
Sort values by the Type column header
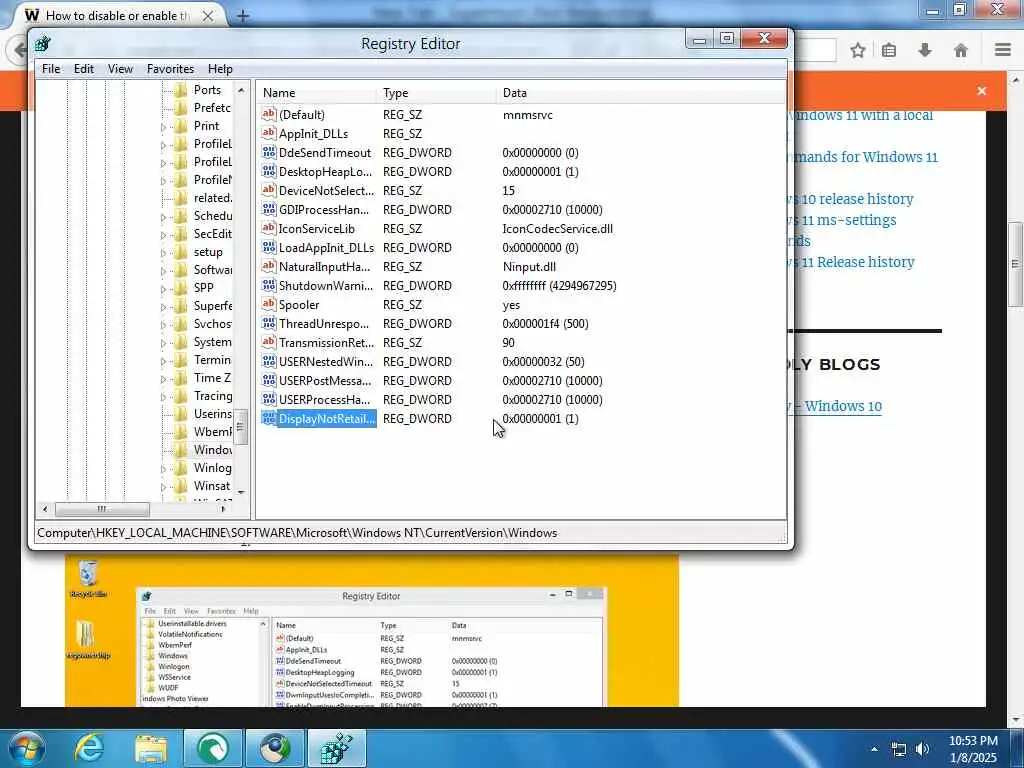tap(438, 93)
